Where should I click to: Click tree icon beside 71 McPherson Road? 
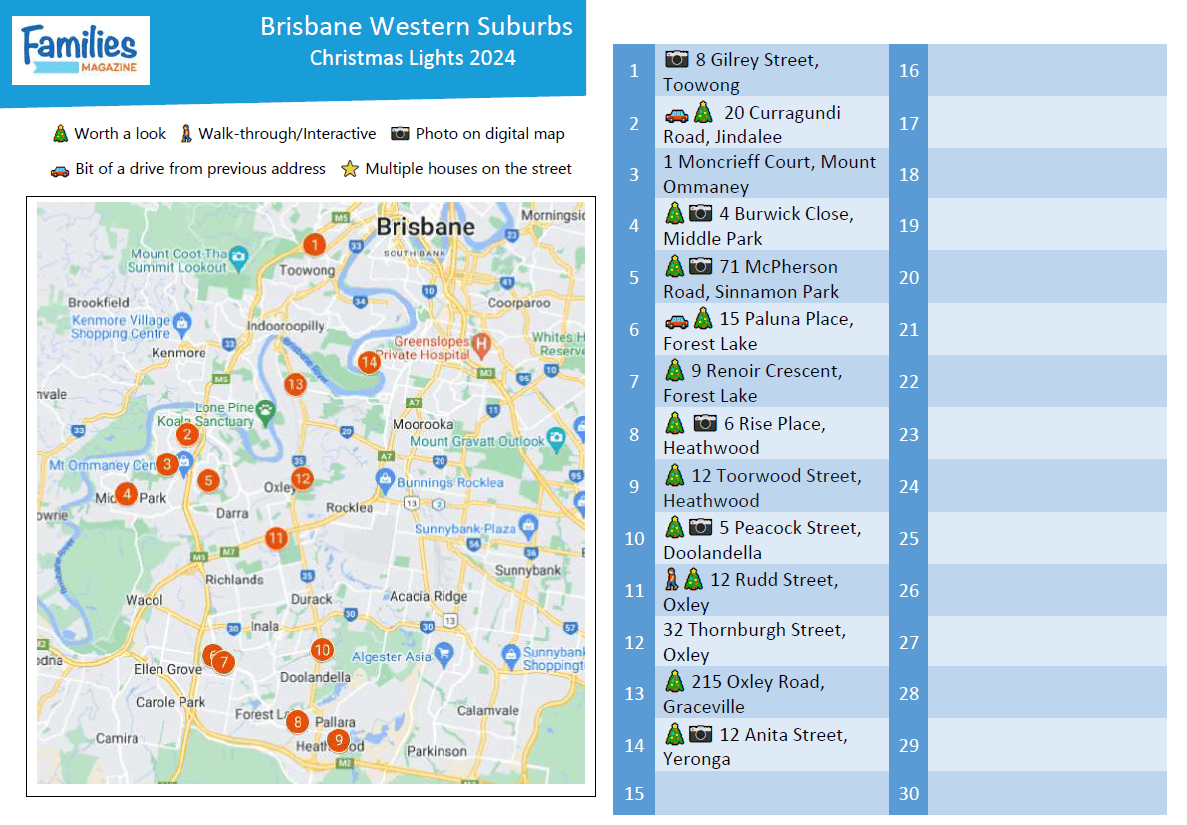pos(675,266)
